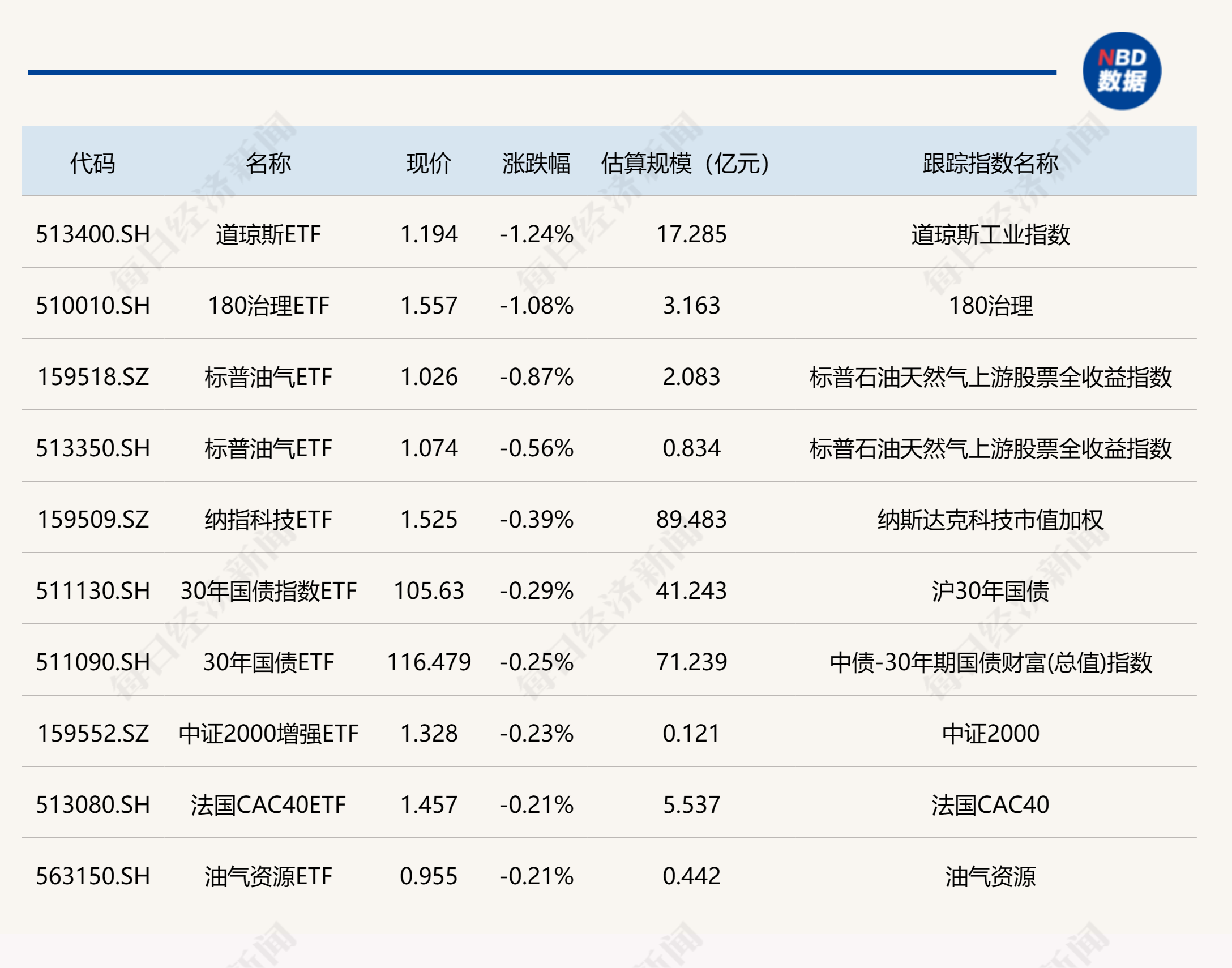
Task: Select code 159509.SZ
Action: (93, 520)
